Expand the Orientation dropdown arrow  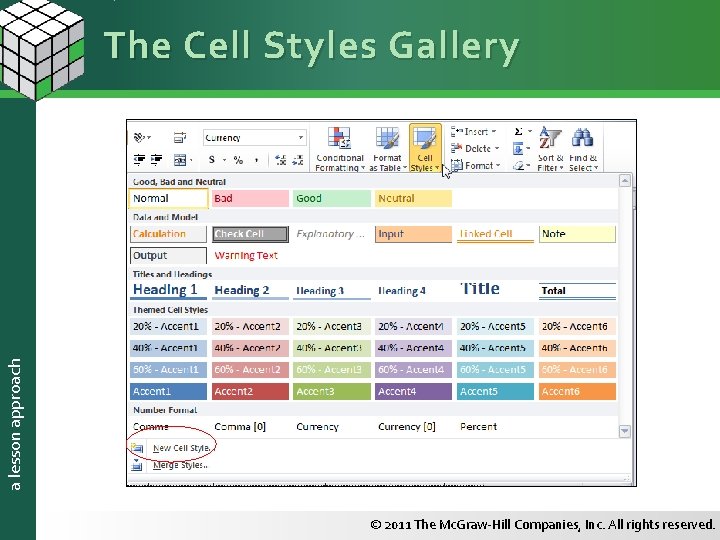pyautogui.click(x=149, y=137)
